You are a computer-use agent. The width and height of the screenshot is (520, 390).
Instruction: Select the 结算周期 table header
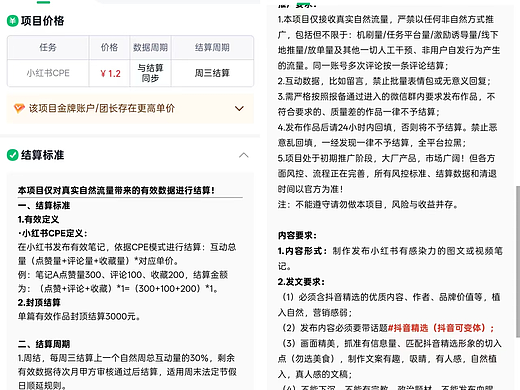pos(212,47)
